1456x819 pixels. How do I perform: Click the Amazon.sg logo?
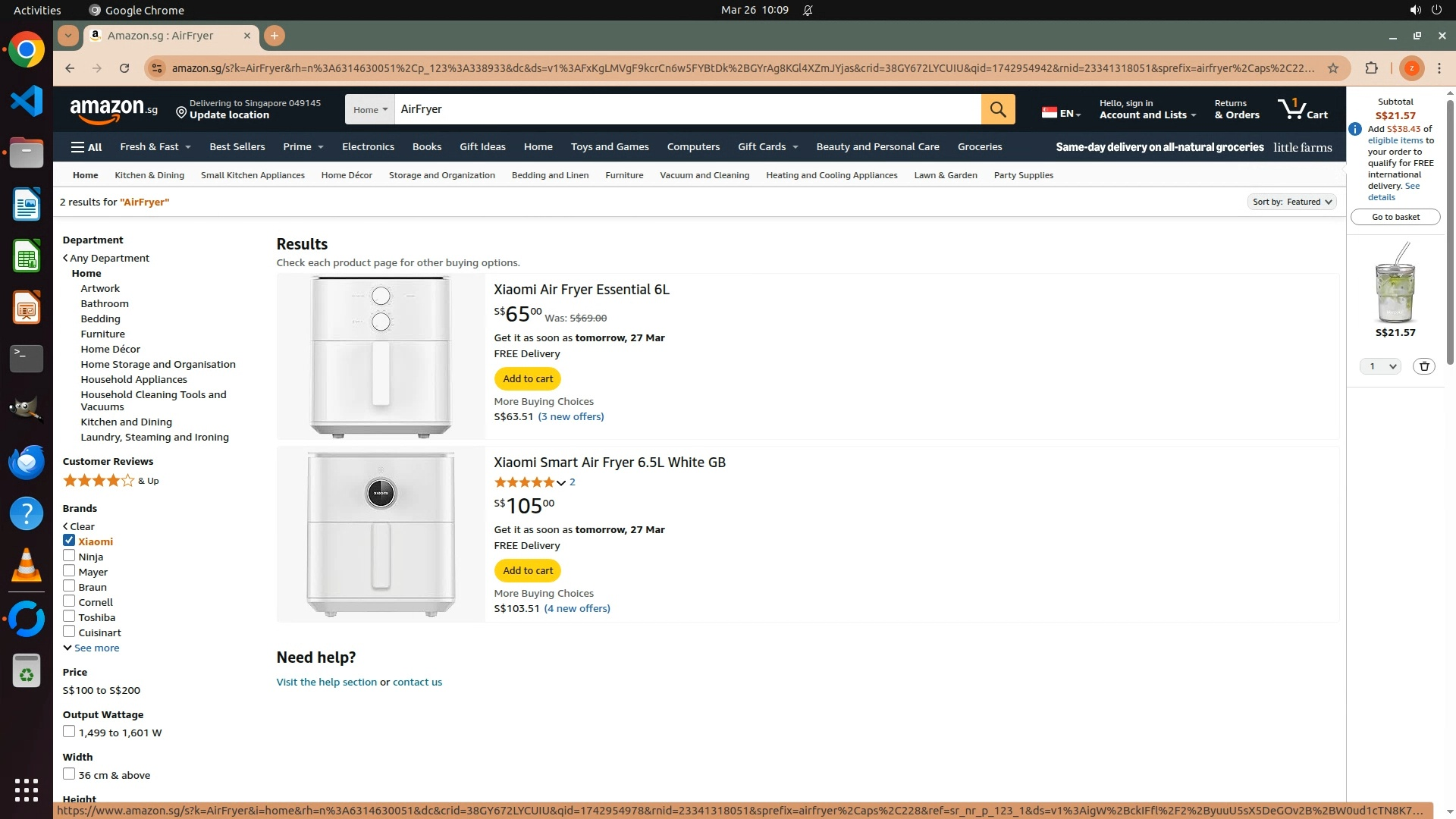(x=114, y=110)
